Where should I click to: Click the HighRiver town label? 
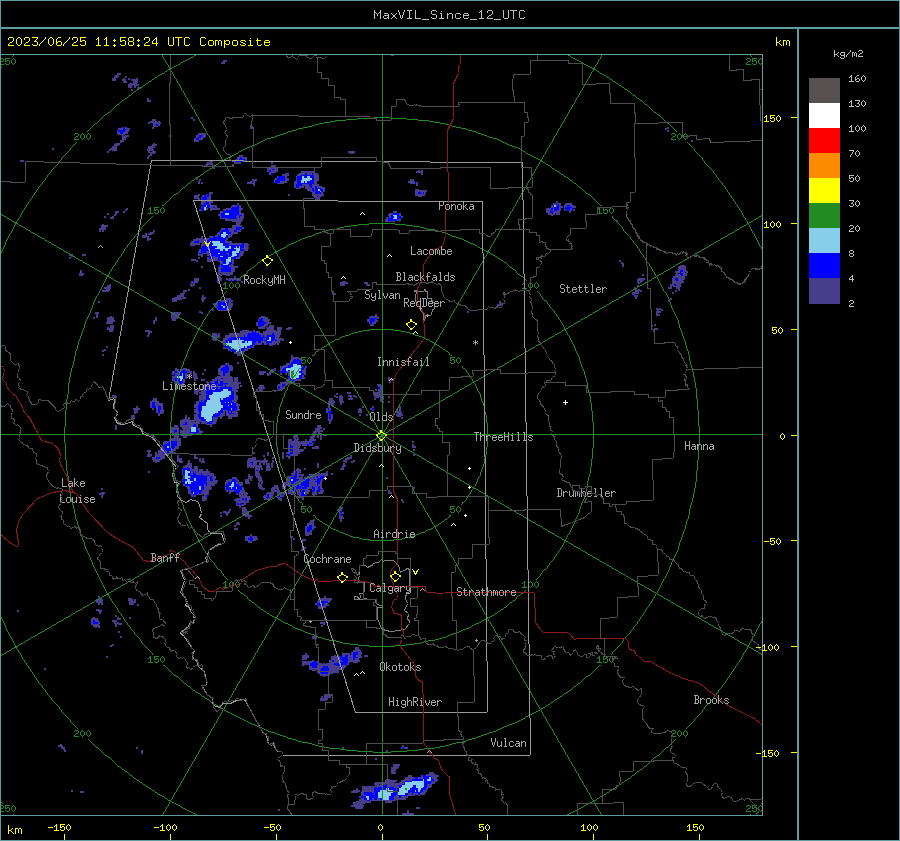(x=415, y=702)
